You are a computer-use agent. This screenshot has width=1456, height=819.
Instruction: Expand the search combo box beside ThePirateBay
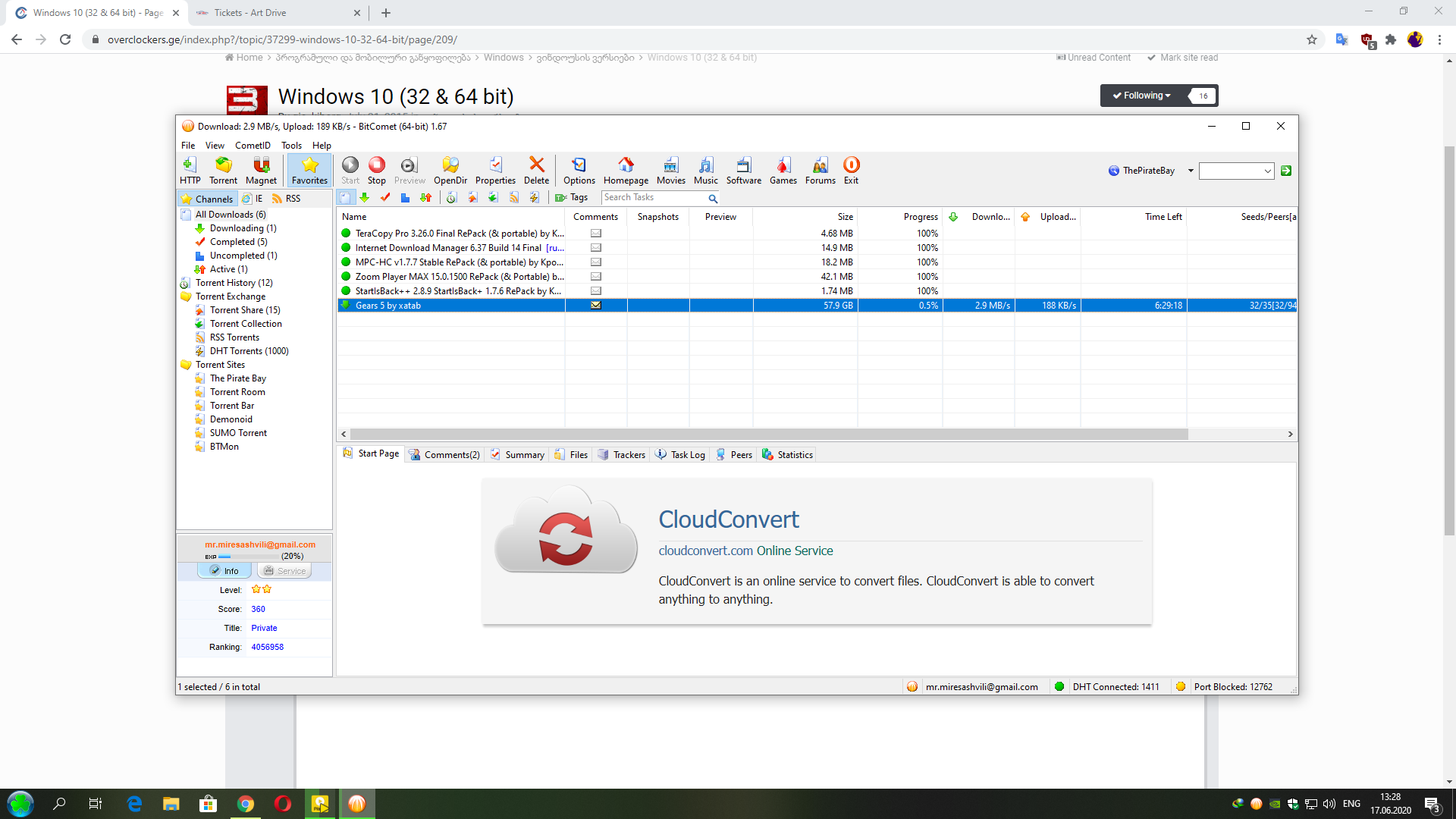[x=1267, y=171]
